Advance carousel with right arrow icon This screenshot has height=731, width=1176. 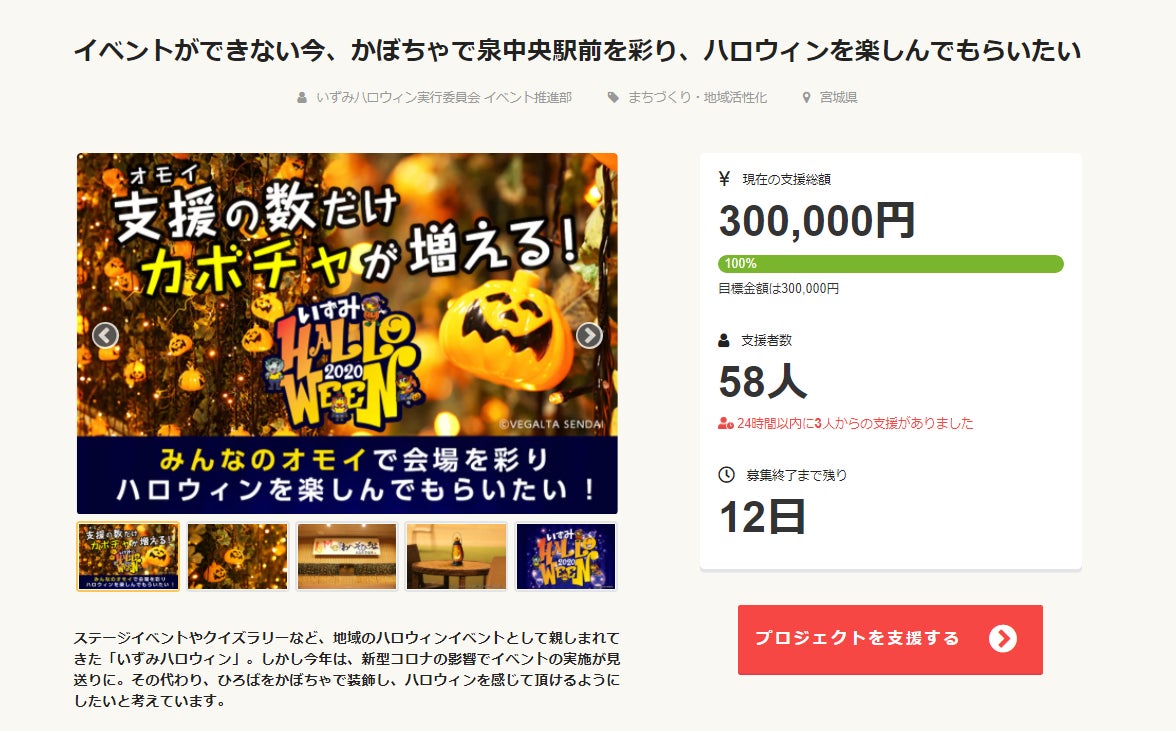[589, 335]
